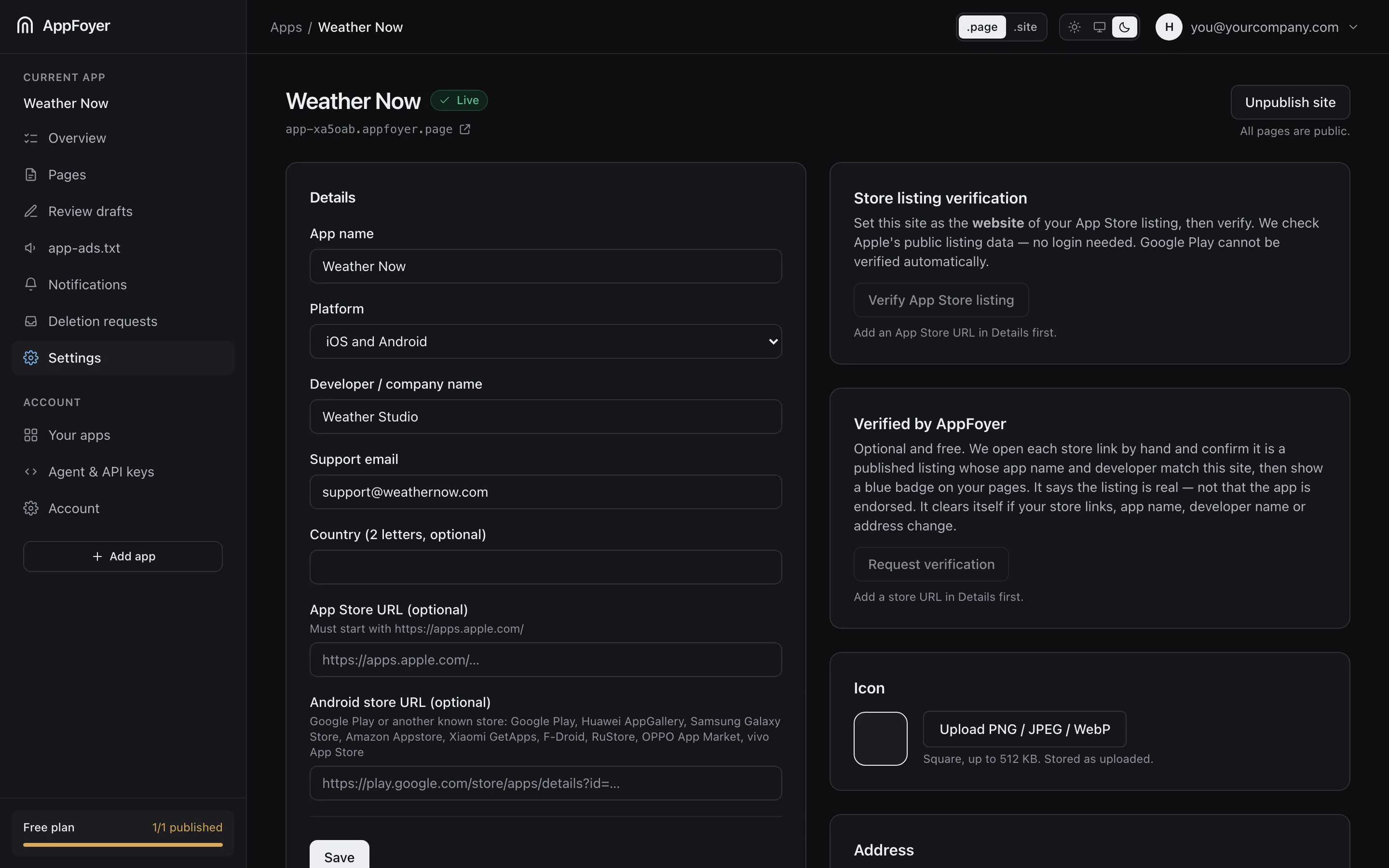Click the Settings gear icon in sidebar
Screen dimensions: 1389x868
coord(31,358)
